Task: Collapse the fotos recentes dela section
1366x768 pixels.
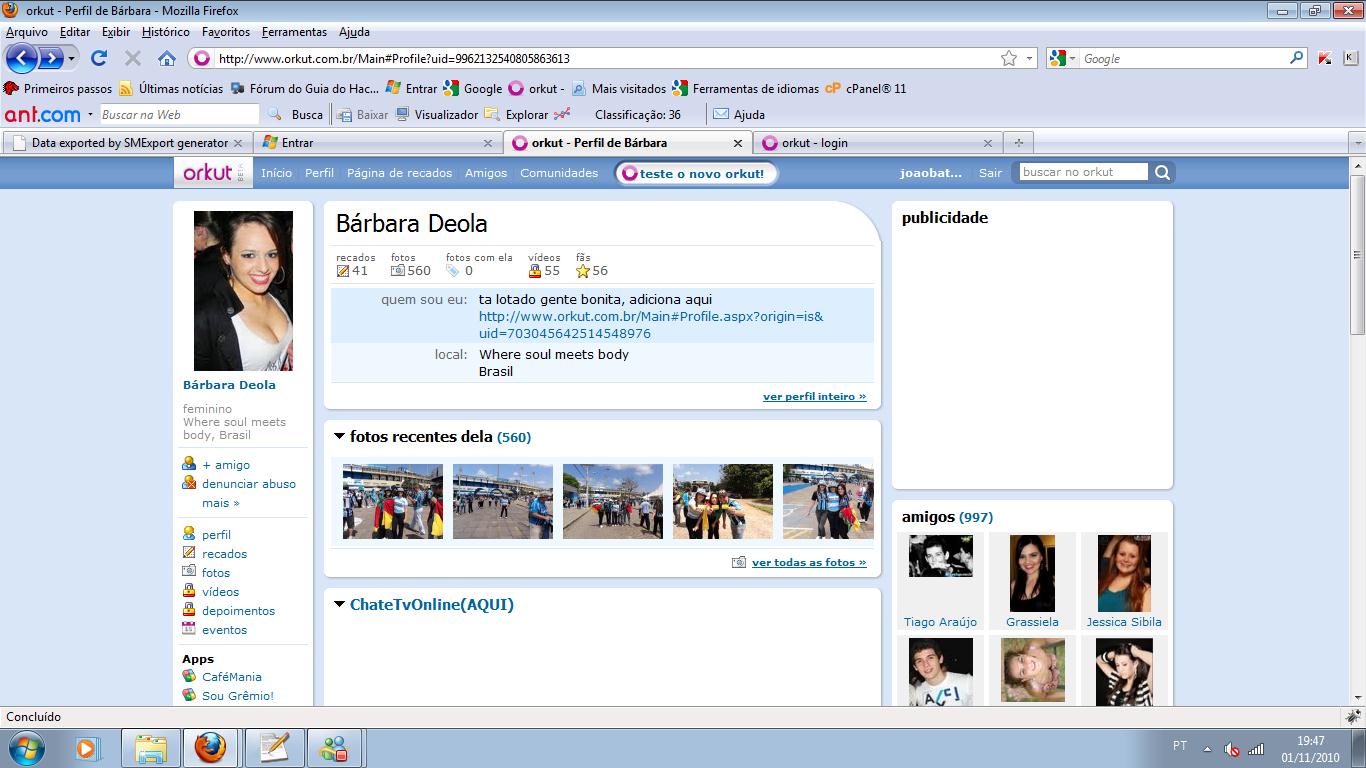Action: pos(338,436)
